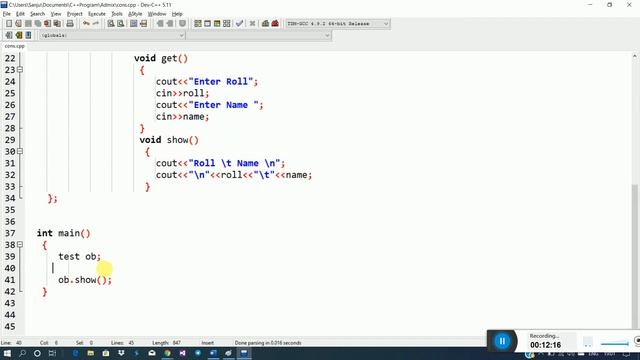The width and height of the screenshot is (640, 360).
Task: Click 'Done parsing' status bar message
Action: pyautogui.click(x=268, y=343)
